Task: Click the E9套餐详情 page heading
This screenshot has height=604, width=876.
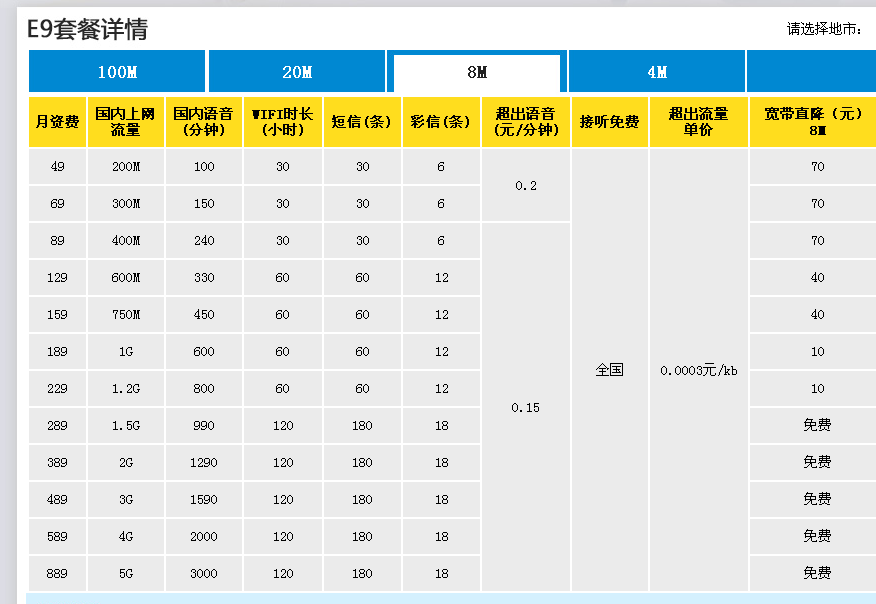Action: point(88,29)
